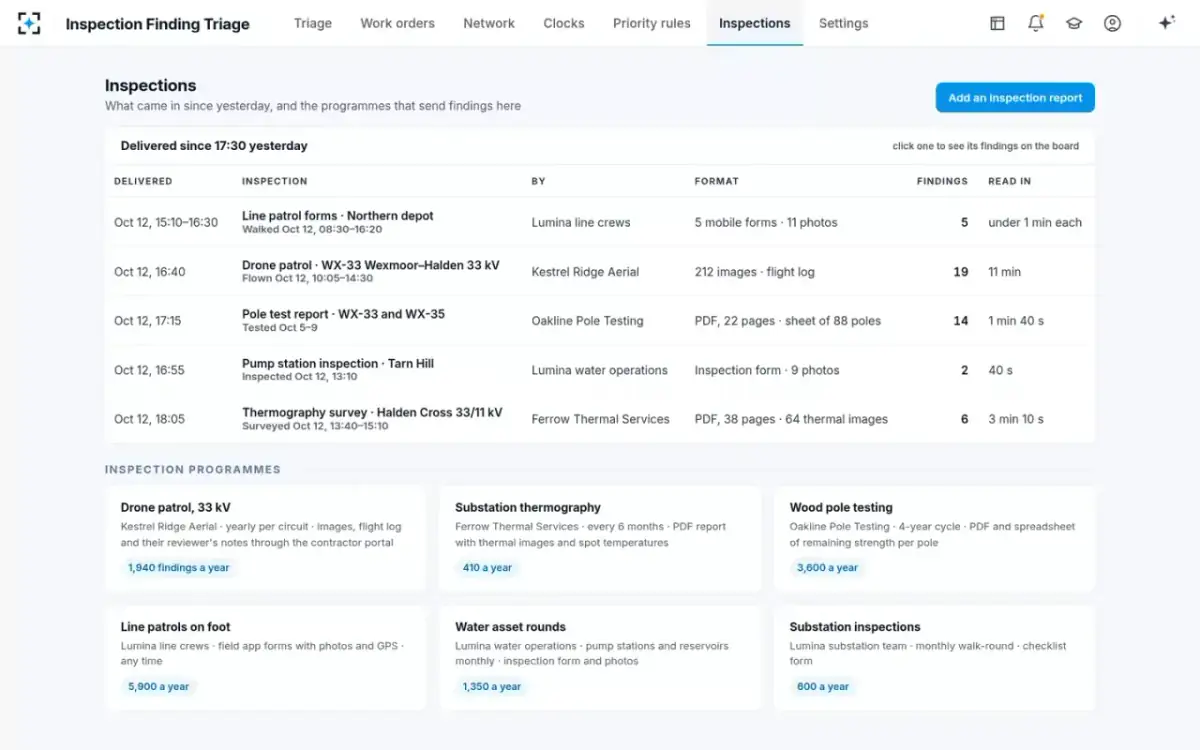This screenshot has height=750, width=1200.
Task: Click the 410 a year badge
Action: (x=487, y=567)
